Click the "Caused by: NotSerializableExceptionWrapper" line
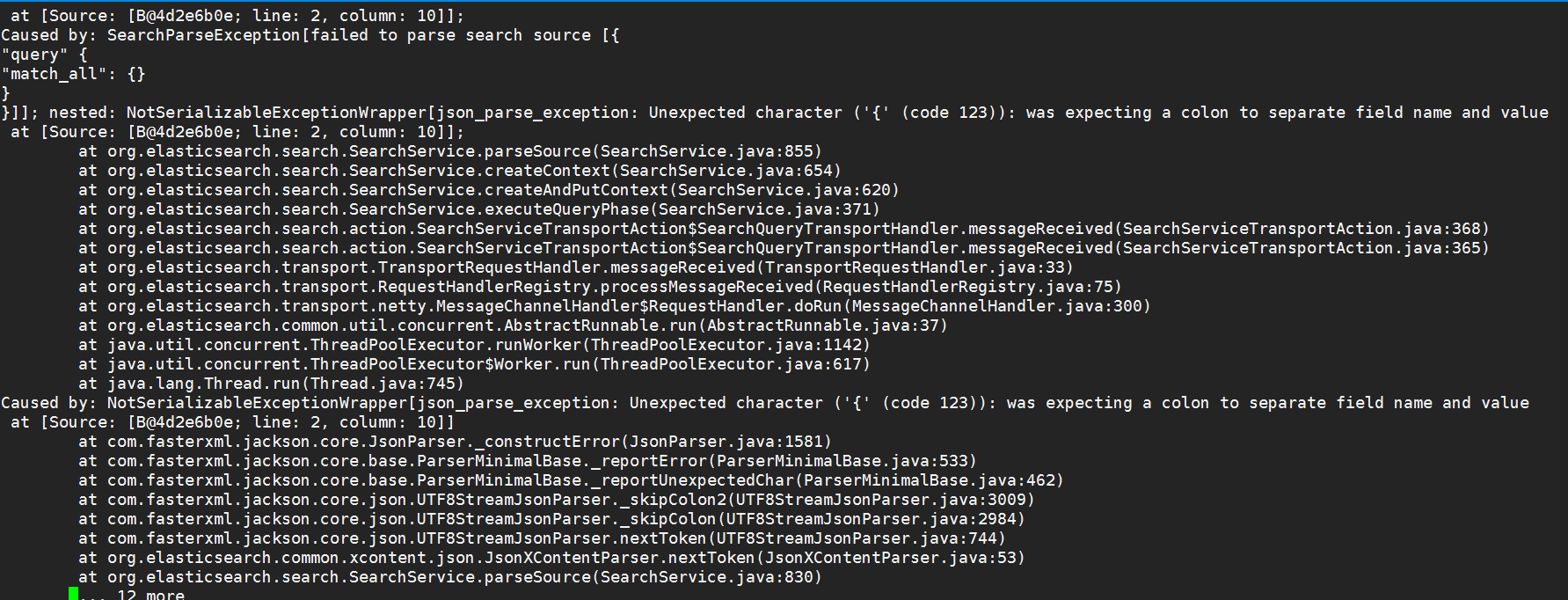1568x600 pixels. [764, 403]
